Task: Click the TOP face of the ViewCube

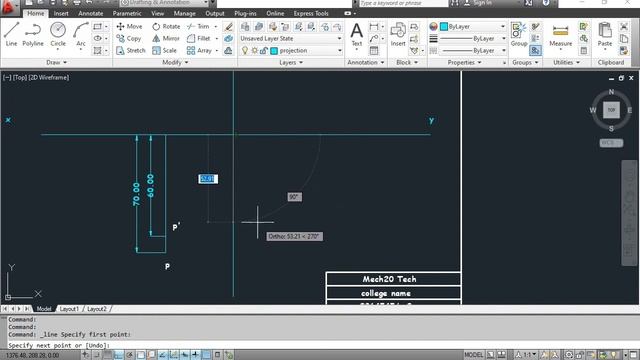Action: [611, 110]
